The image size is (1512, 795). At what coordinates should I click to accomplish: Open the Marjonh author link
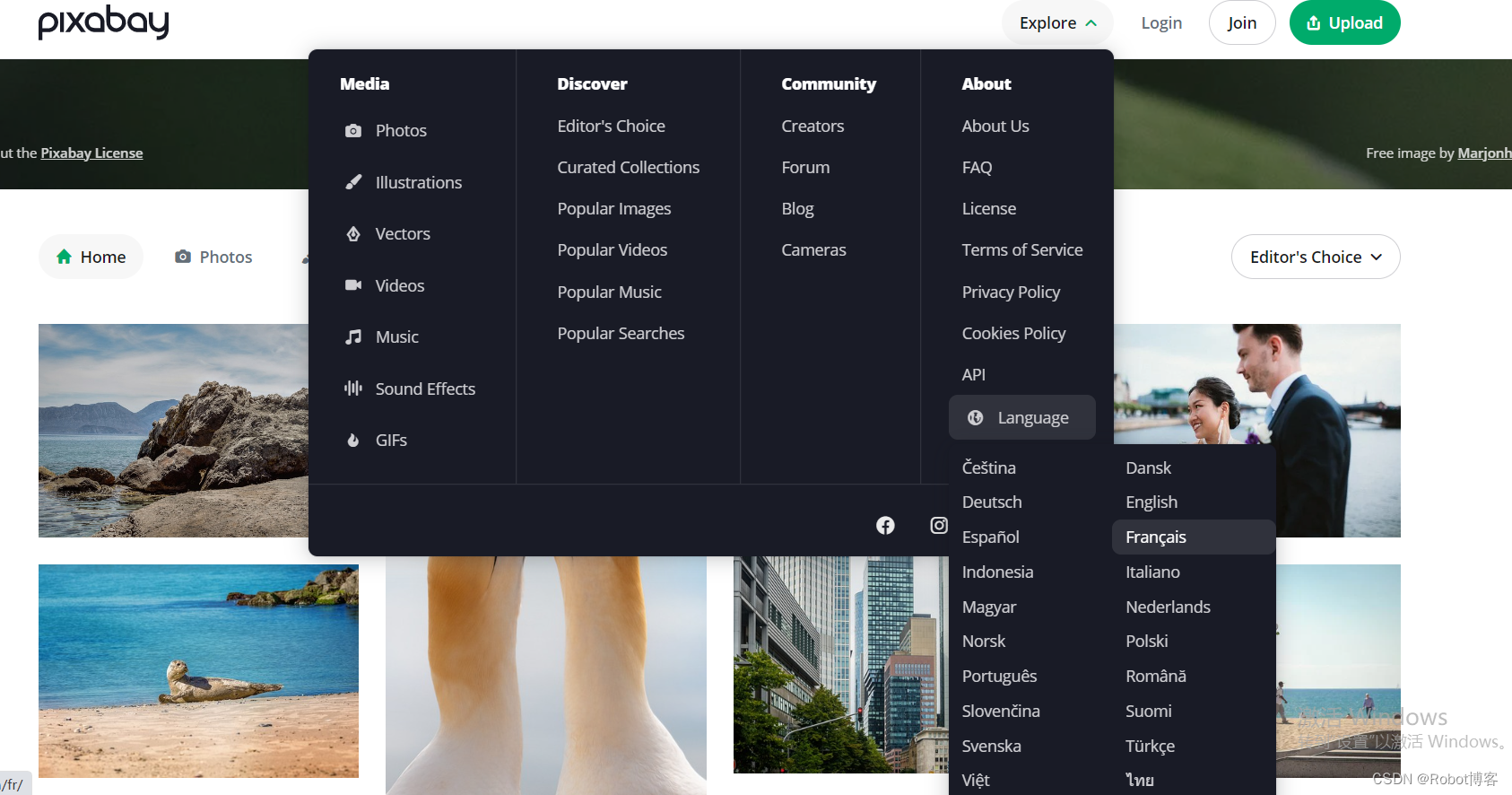click(x=1484, y=153)
